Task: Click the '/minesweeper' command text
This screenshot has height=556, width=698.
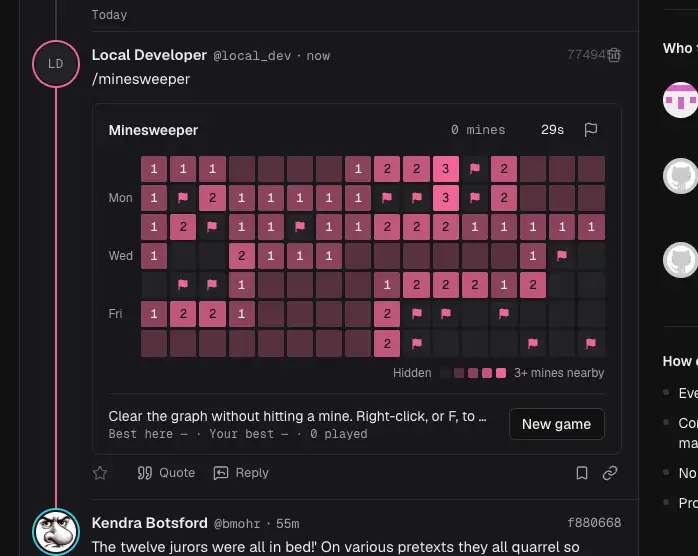Action: point(141,79)
